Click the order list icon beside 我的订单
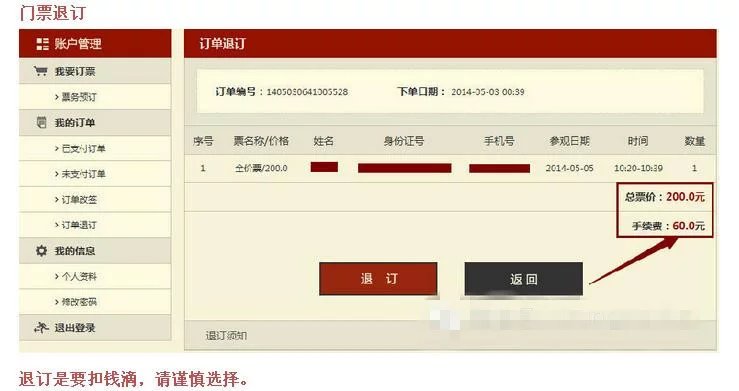The image size is (739, 391). [x=41, y=122]
